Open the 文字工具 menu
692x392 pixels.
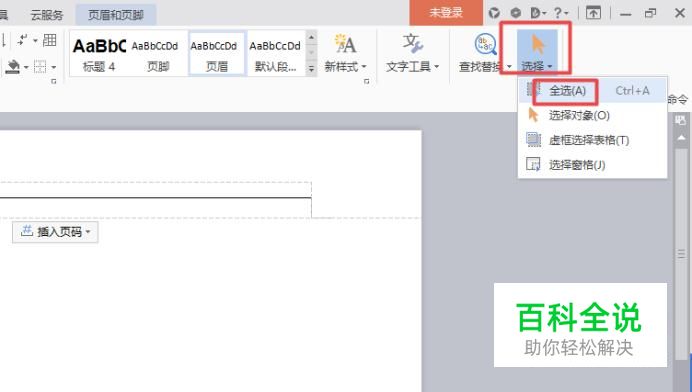413,53
